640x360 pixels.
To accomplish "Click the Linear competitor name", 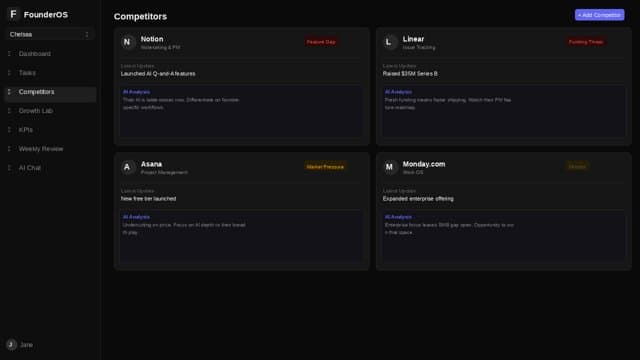I will point(413,39).
